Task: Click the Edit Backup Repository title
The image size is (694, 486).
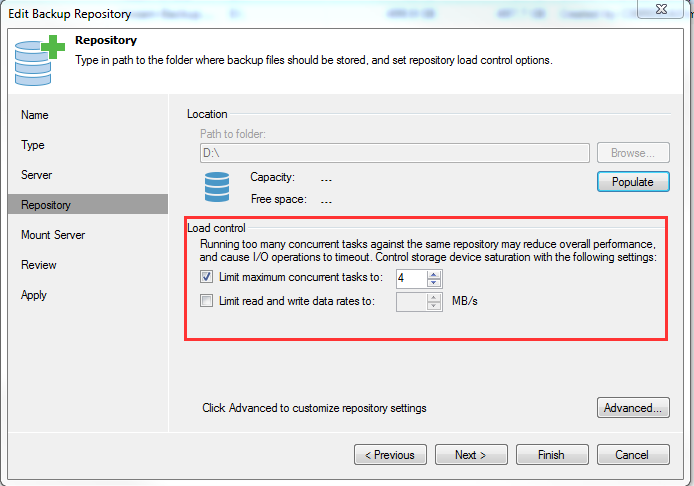Action: pyautogui.click(x=69, y=14)
